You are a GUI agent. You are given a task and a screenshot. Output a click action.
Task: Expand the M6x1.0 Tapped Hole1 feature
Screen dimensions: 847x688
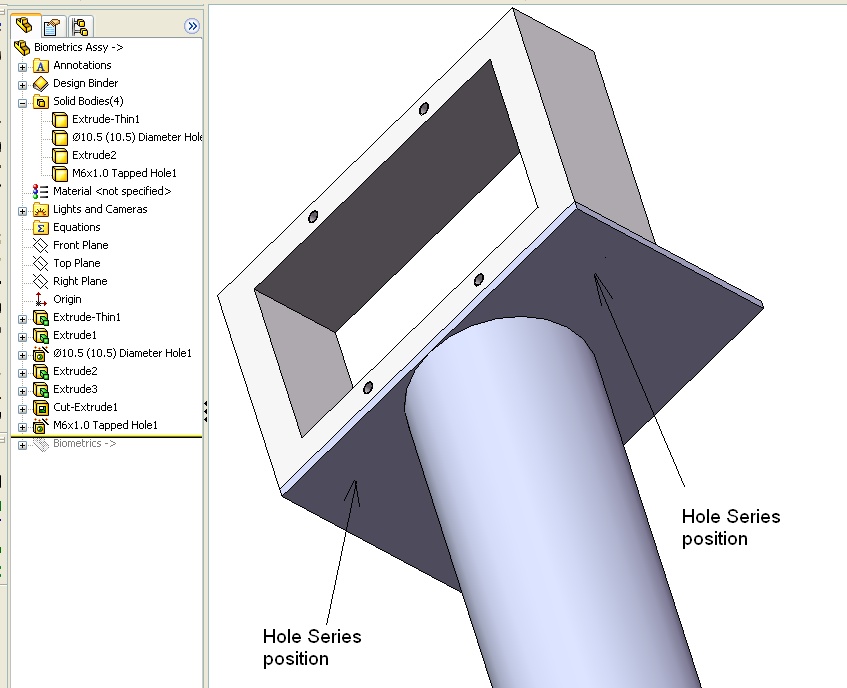22,427
